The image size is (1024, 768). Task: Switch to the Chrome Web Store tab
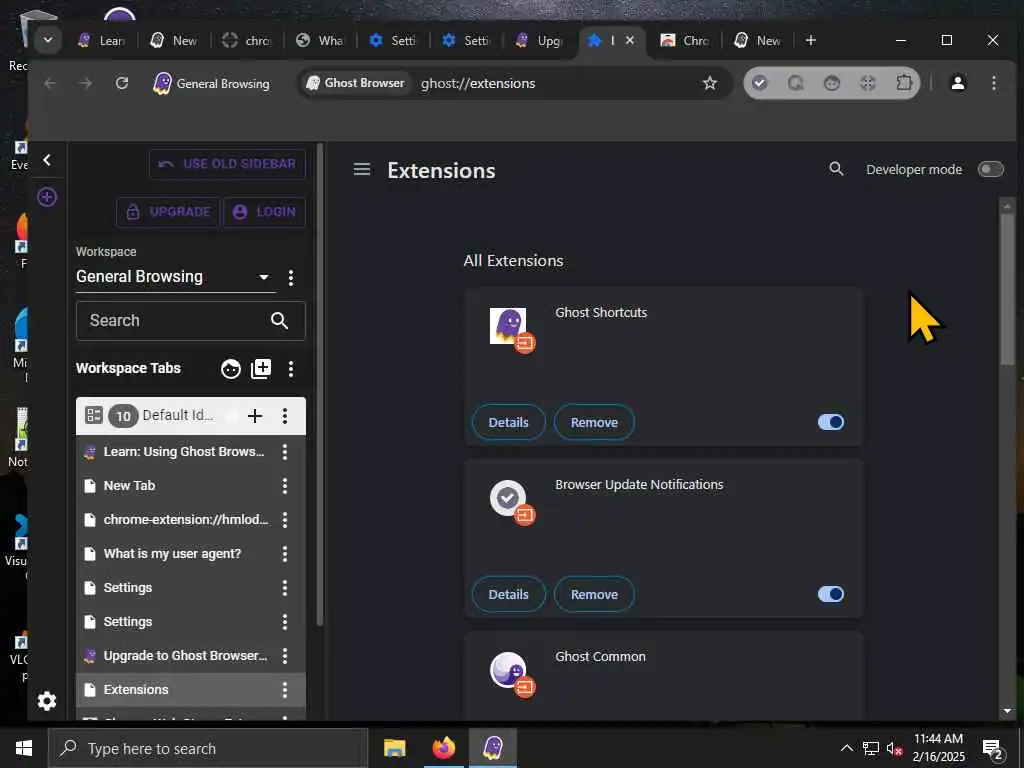tap(684, 40)
